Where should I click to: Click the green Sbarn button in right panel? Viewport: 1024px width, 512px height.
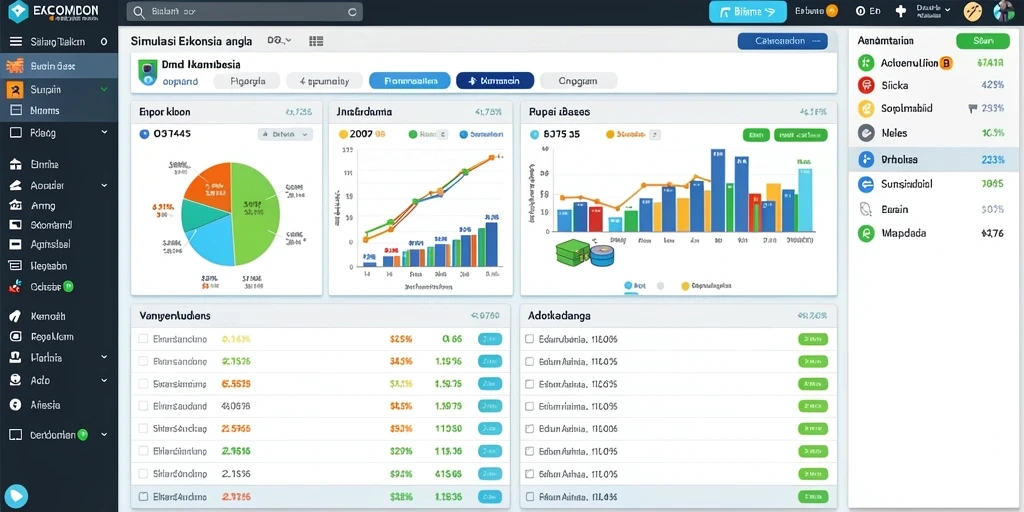983,40
